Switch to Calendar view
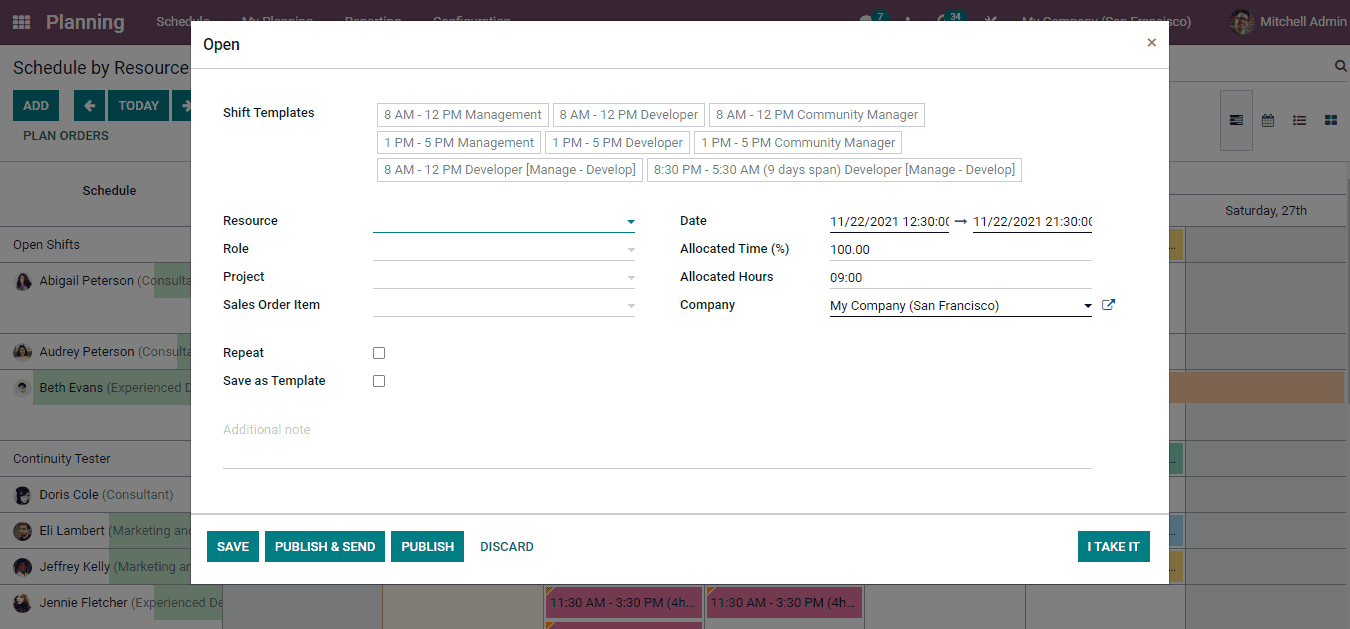This screenshot has width=1350, height=629. click(1268, 120)
